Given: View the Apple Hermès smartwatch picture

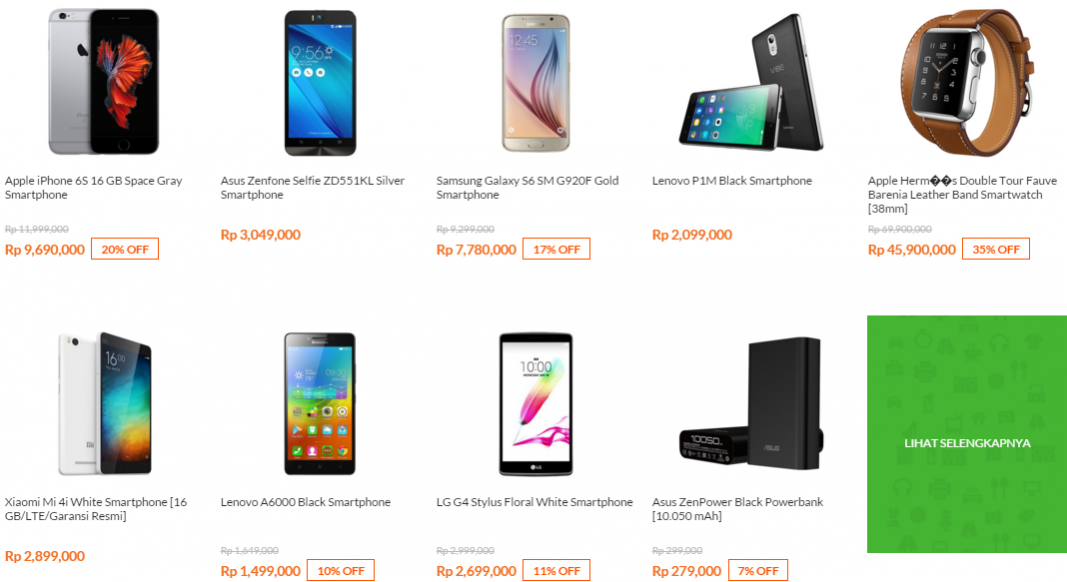Looking at the screenshot, I should [x=967, y=82].
